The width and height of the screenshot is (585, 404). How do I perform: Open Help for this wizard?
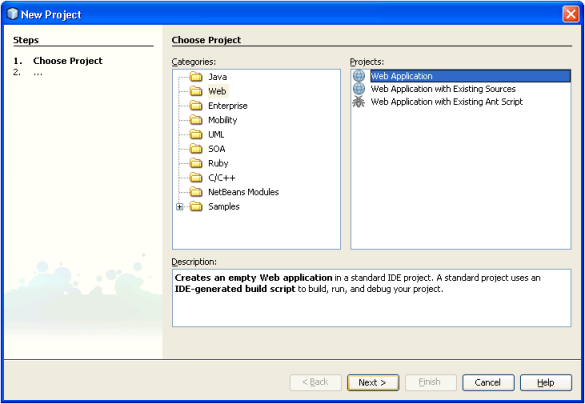pos(546,383)
